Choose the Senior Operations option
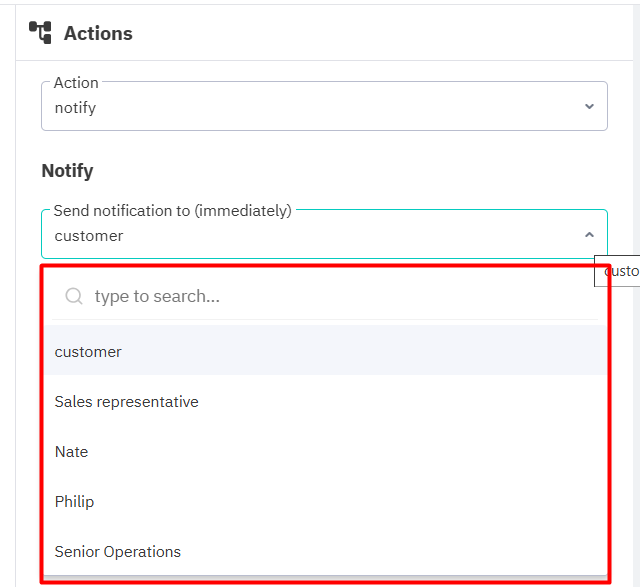 click(118, 552)
